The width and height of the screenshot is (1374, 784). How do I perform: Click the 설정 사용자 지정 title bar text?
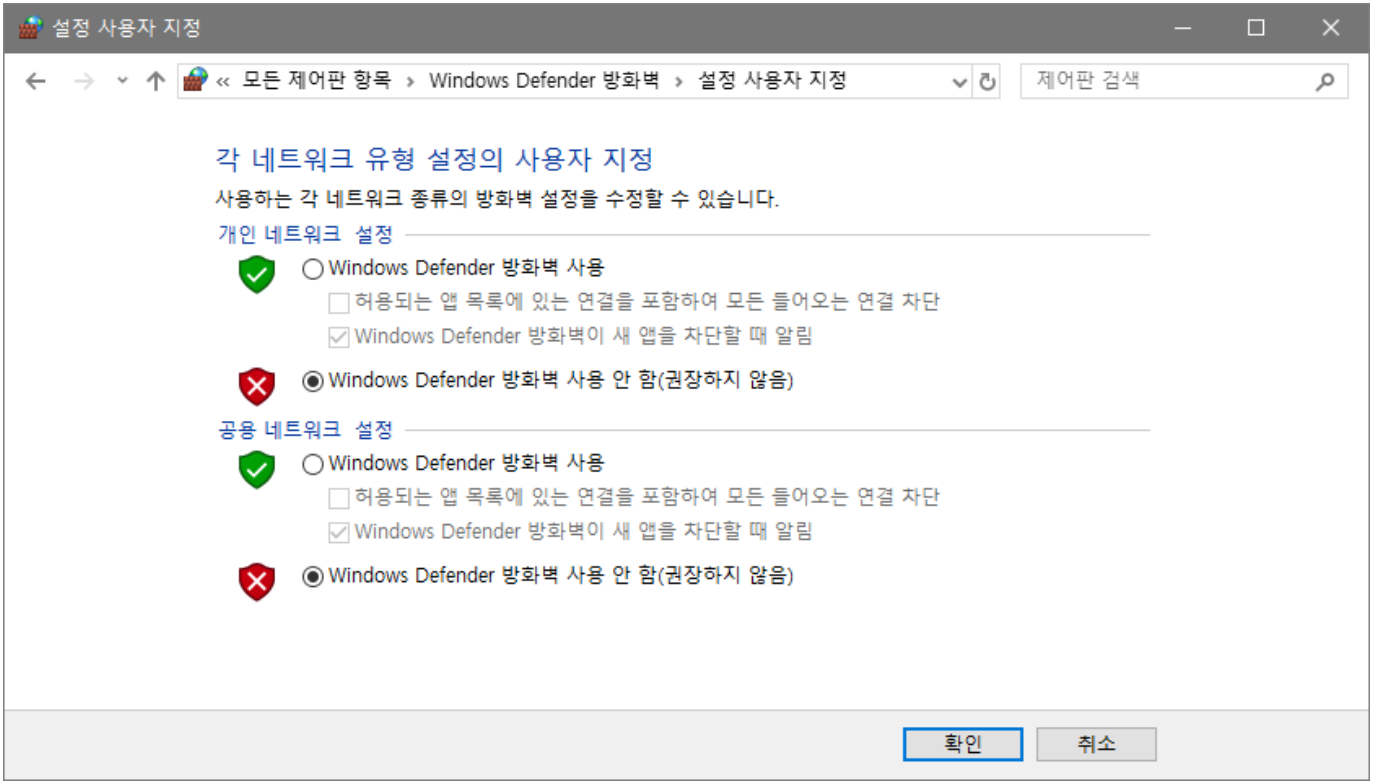tap(125, 28)
